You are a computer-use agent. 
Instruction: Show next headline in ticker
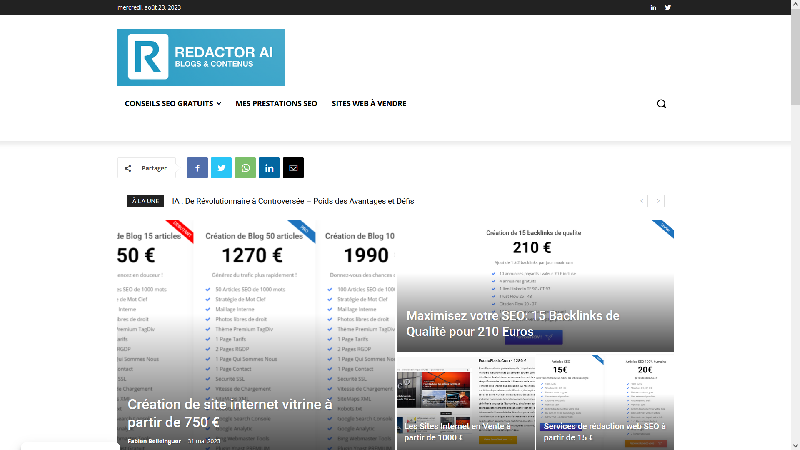pos(658,201)
